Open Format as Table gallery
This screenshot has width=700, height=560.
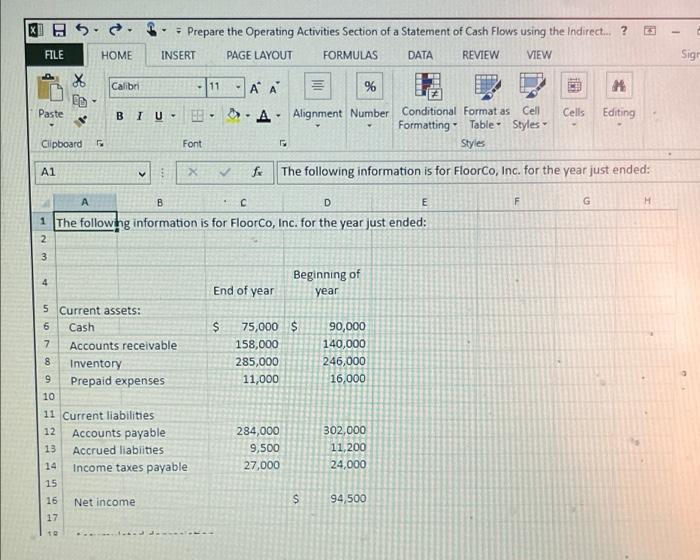(486, 101)
